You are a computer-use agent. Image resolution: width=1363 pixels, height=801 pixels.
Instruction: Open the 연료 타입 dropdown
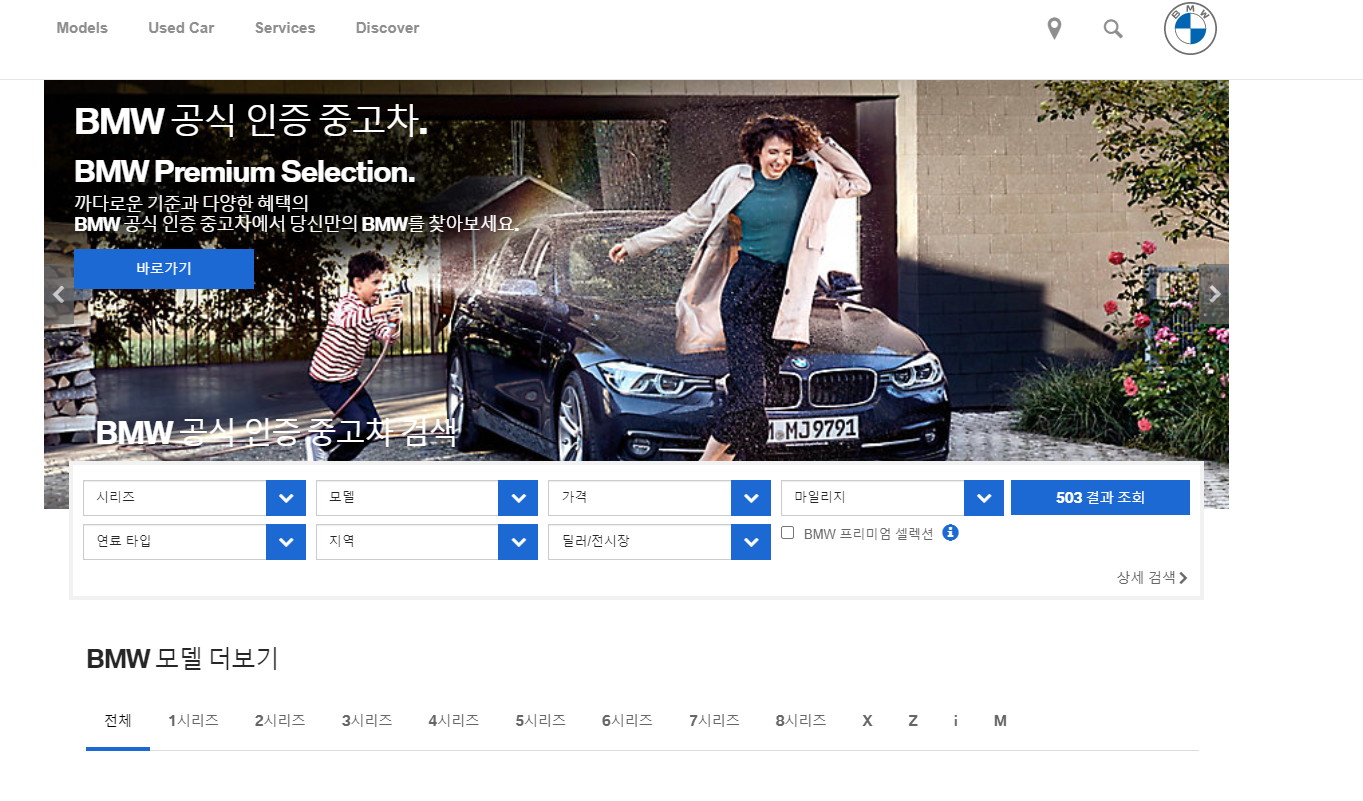coord(194,542)
